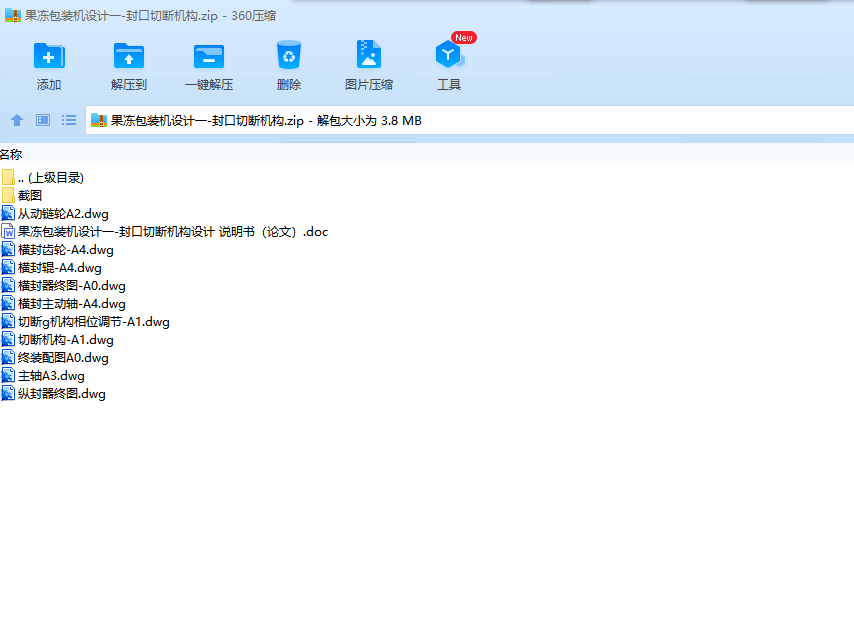Viewport: 854px width, 632px height.
Task: Click the folder icon beside 上级目录
Action: click(8, 177)
